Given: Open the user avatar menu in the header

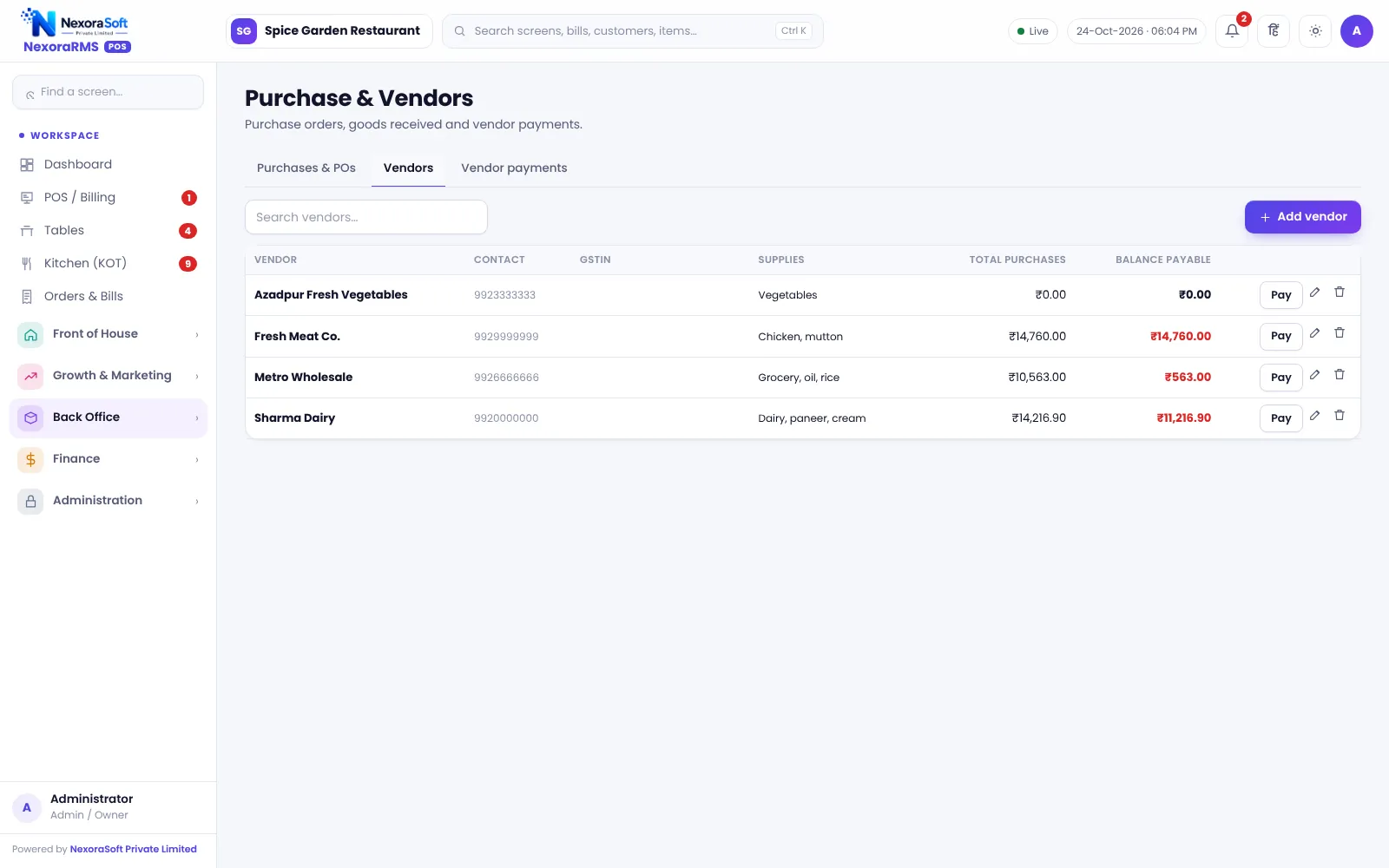Looking at the screenshot, I should (1356, 31).
